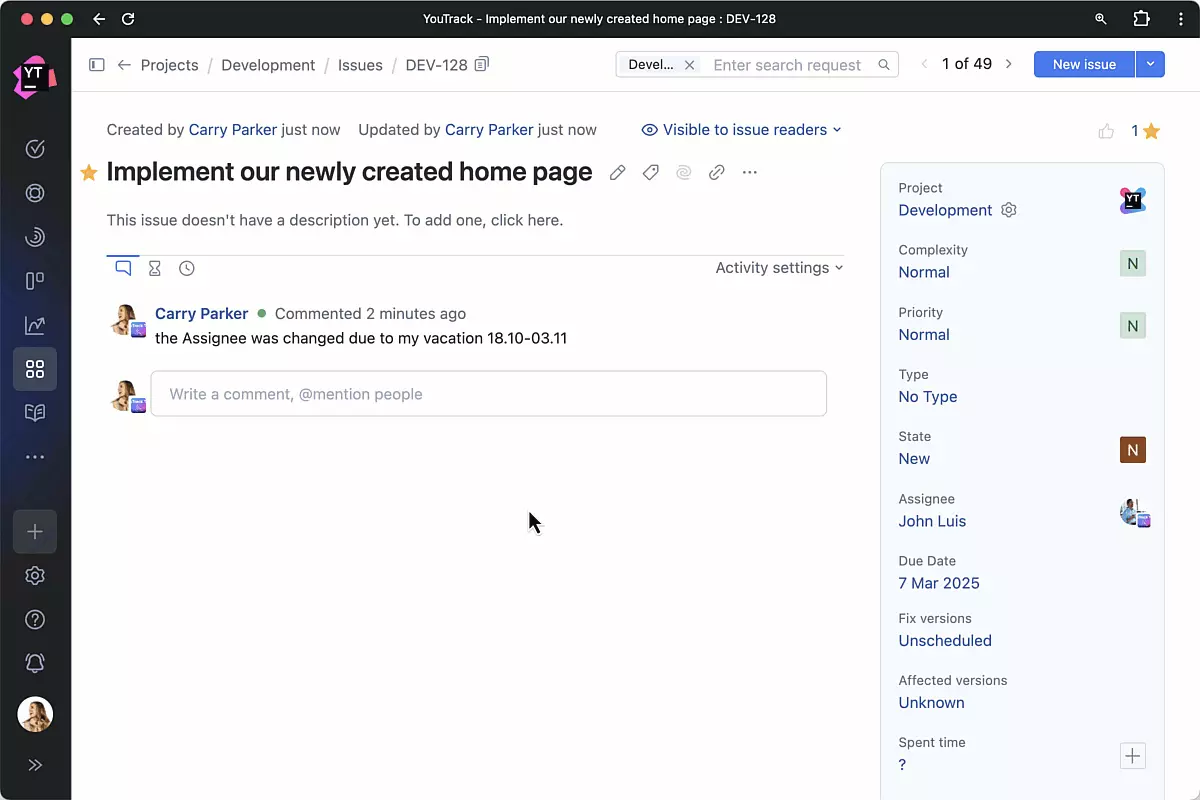Open notifications bell in sidebar
Image resolution: width=1200 pixels, height=800 pixels.
coord(35,662)
